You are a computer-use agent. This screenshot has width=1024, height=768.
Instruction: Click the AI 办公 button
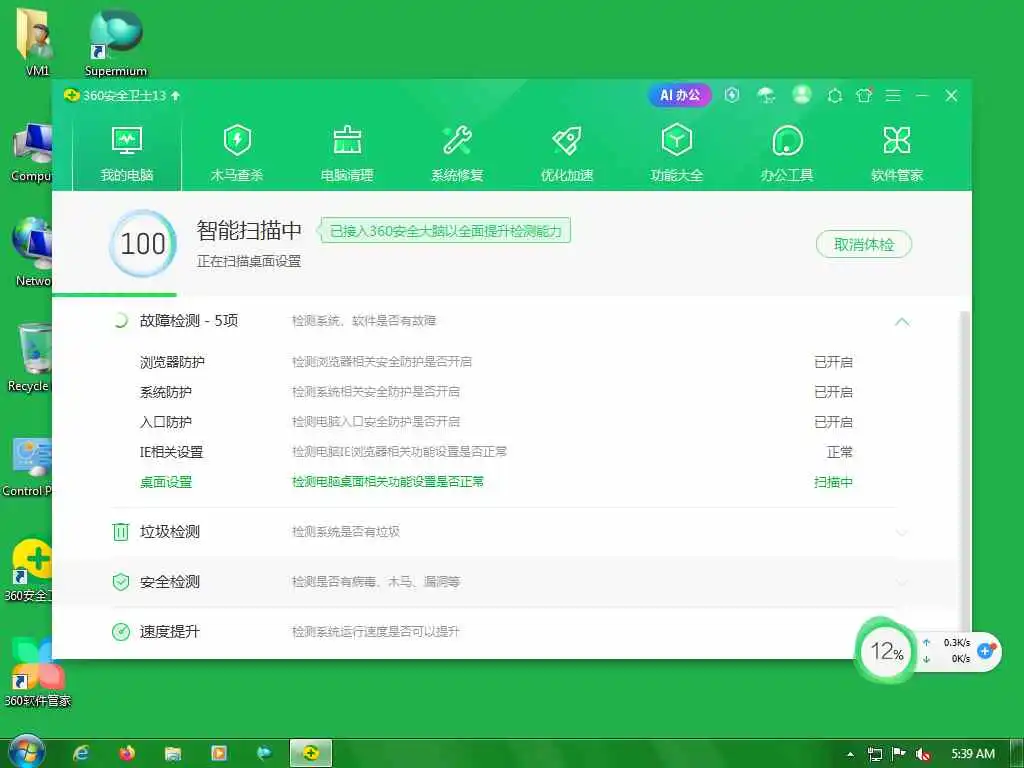click(x=679, y=95)
